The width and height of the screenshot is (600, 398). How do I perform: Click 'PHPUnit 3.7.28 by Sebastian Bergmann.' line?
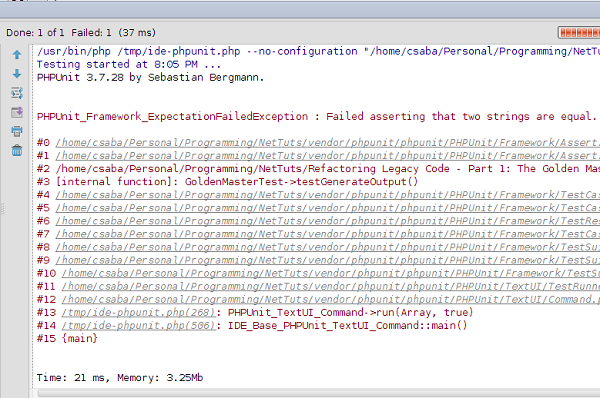150,77
